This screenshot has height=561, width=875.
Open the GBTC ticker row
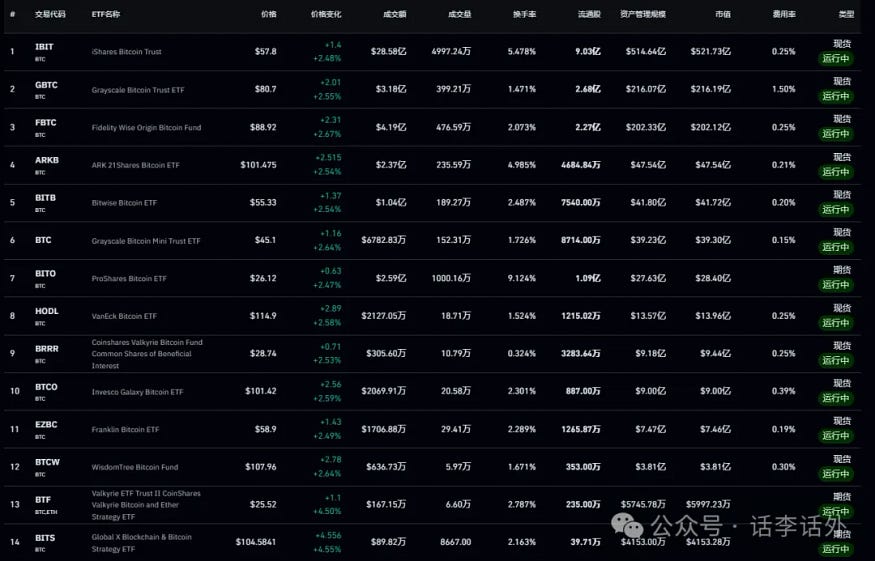pyautogui.click(x=432, y=89)
